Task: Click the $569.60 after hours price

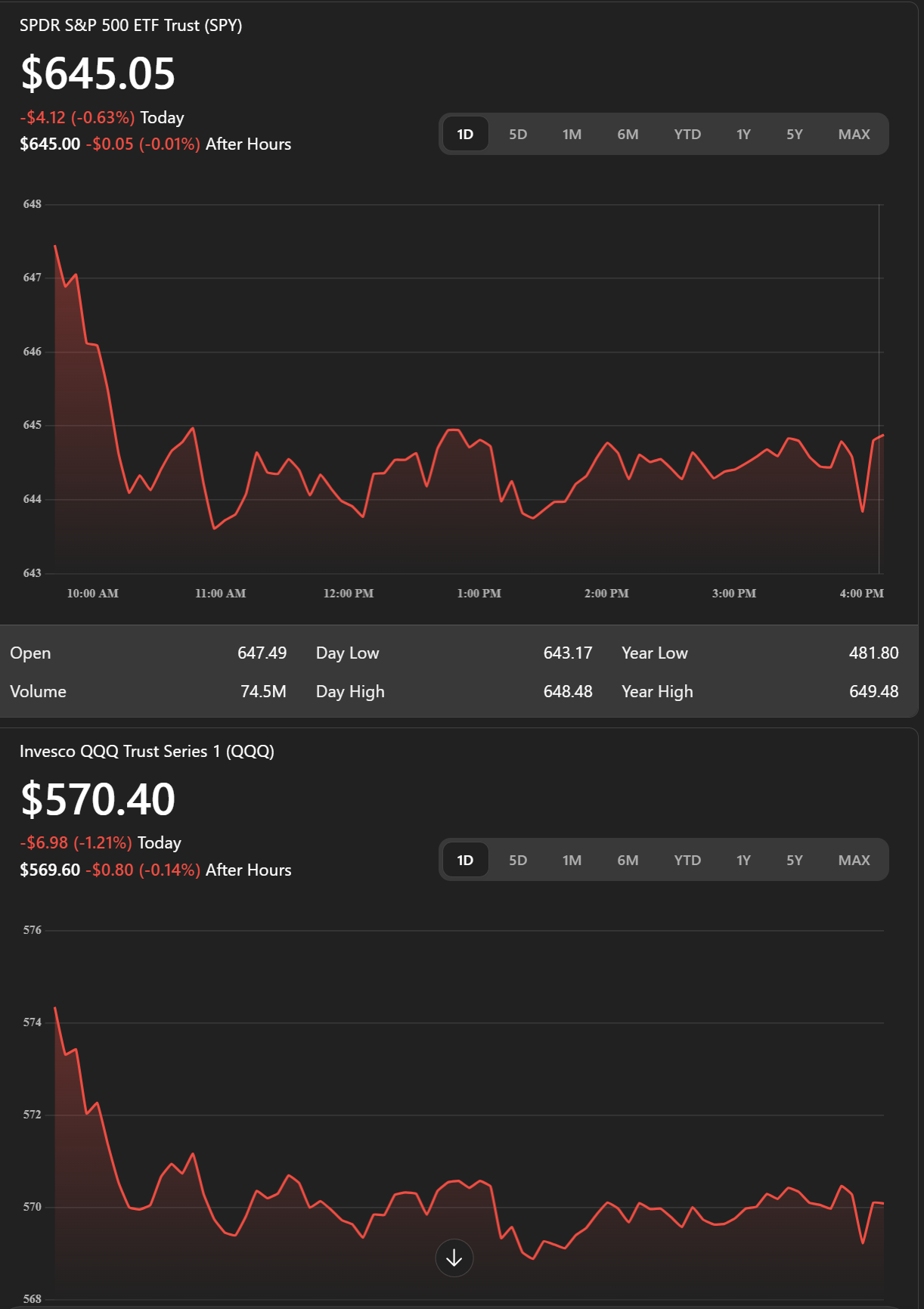Action: (x=50, y=870)
